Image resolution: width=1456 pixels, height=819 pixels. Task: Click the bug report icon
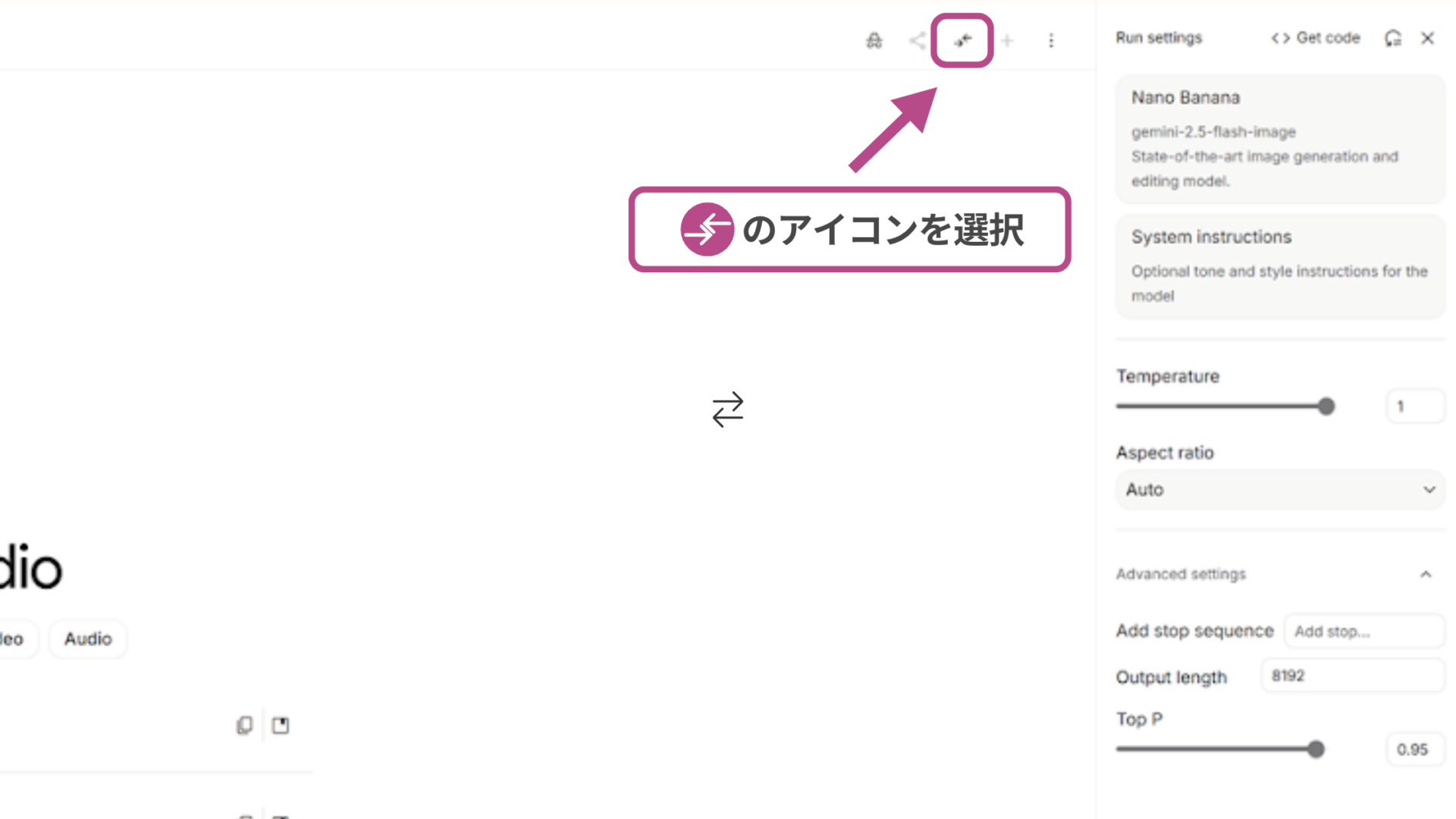pyautogui.click(x=874, y=41)
